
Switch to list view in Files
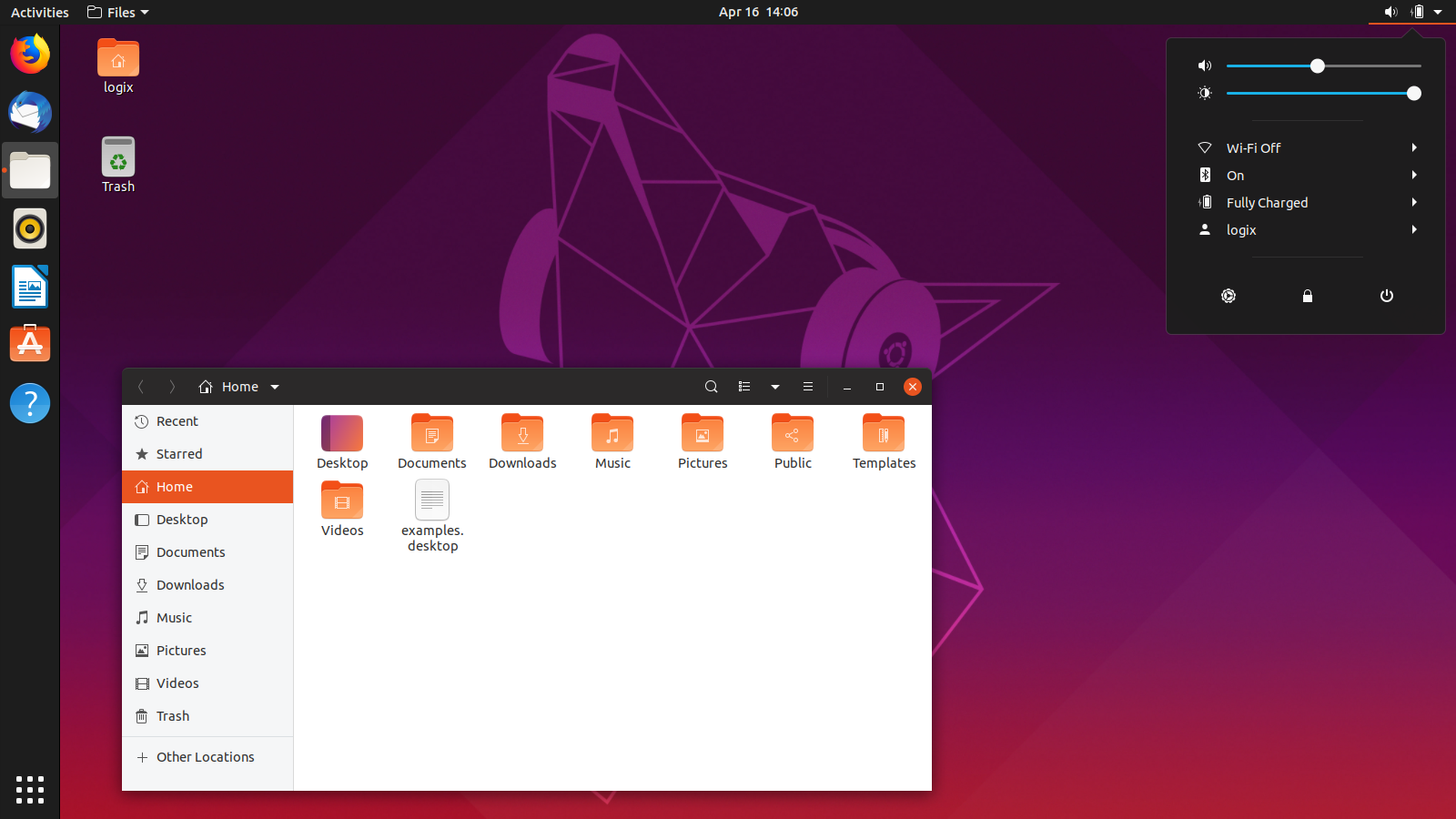[x=743, y=386]
